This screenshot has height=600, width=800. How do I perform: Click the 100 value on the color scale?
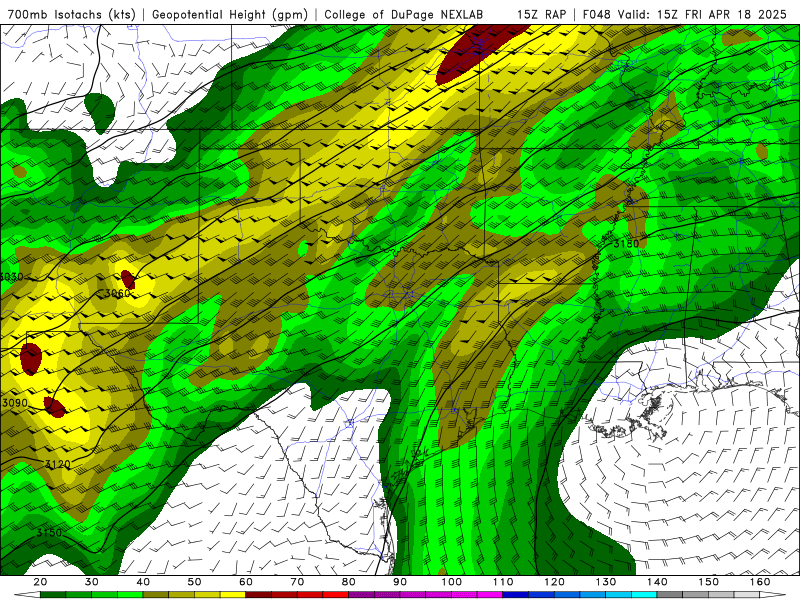tap(452, 582)
